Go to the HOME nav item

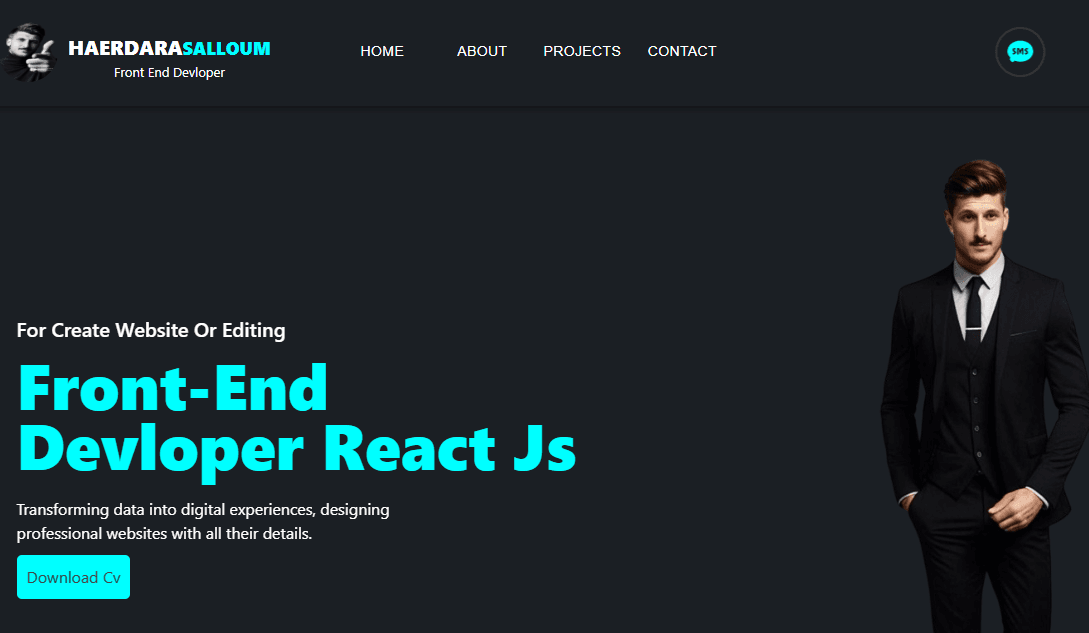pyautogui.click(x=382, y=51)
